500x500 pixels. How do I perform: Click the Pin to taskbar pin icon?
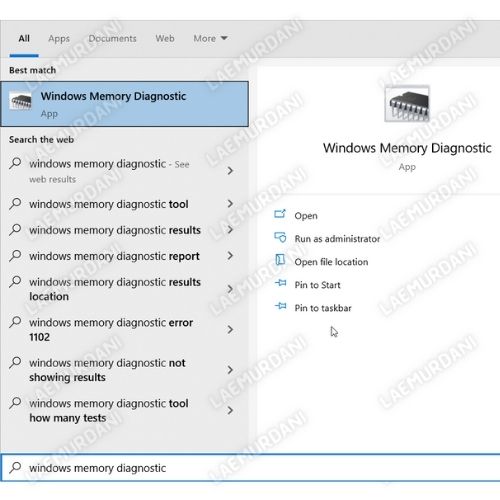pyautogui.click(x=281, y=306)
